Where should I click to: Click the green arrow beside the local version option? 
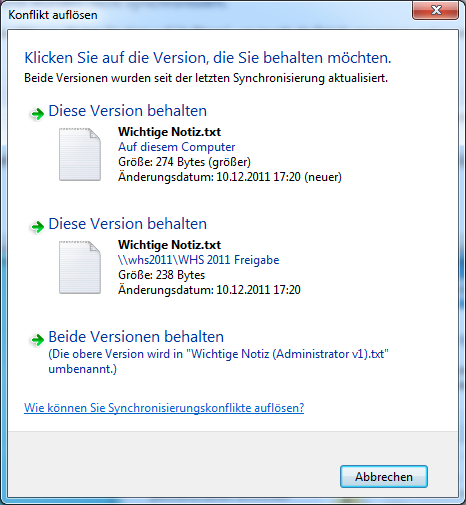37,114
